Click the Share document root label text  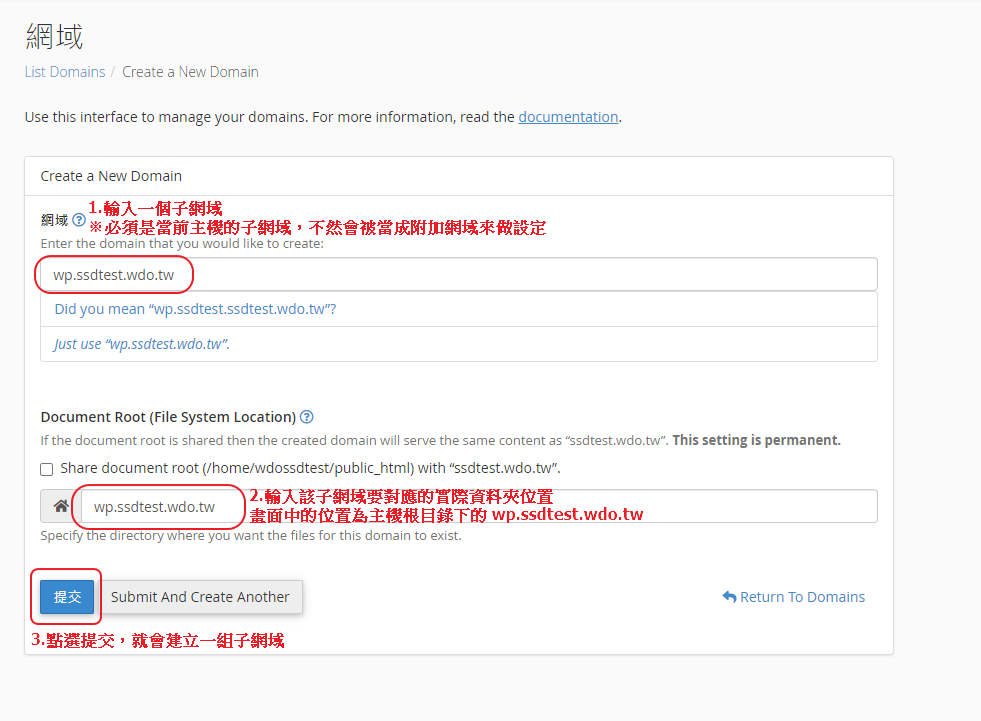pyautogui.click(x=310, y=468)
